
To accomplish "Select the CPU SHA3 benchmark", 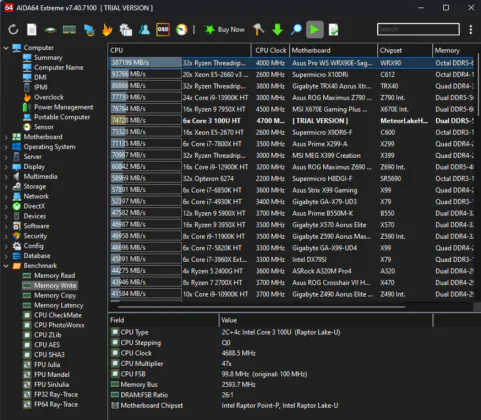I will [x=49, y=355].
